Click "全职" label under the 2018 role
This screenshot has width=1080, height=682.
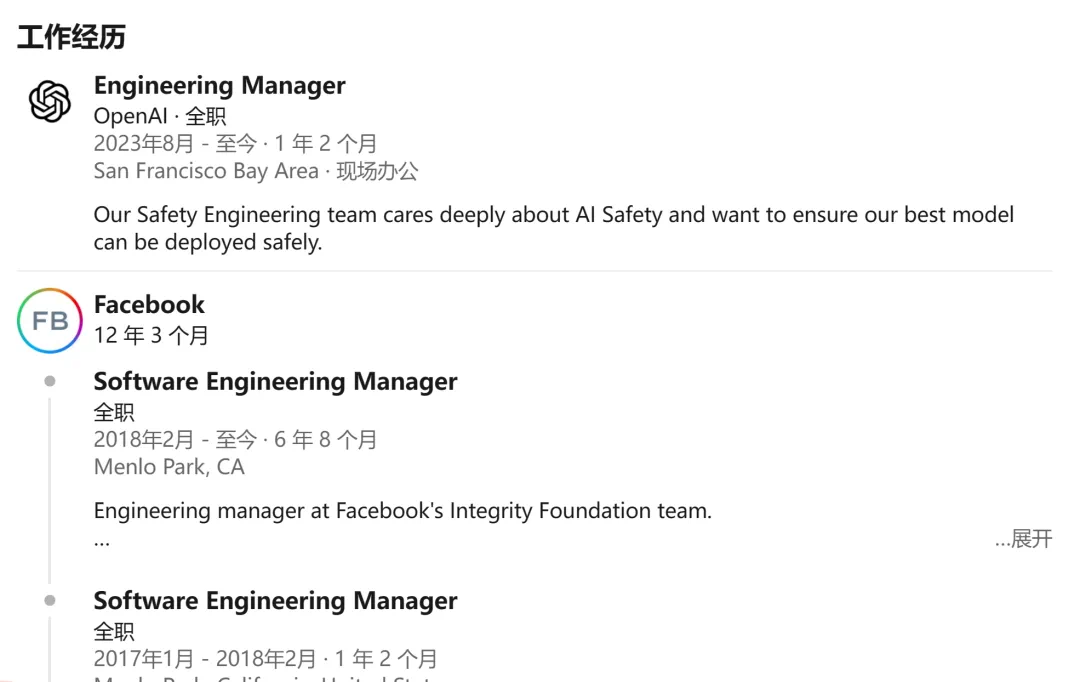[114, 411]
